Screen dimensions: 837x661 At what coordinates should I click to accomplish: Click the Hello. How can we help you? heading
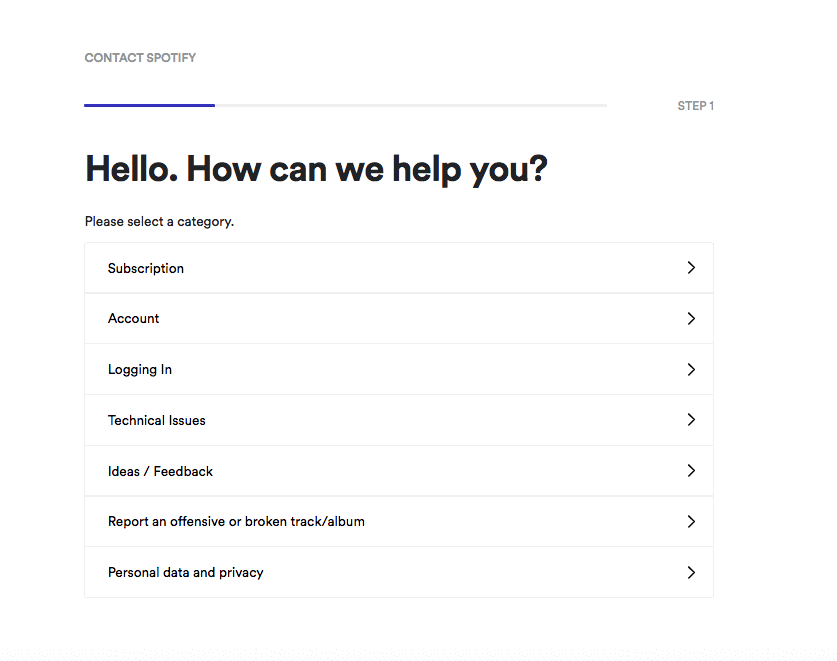[x=315, y=168]
